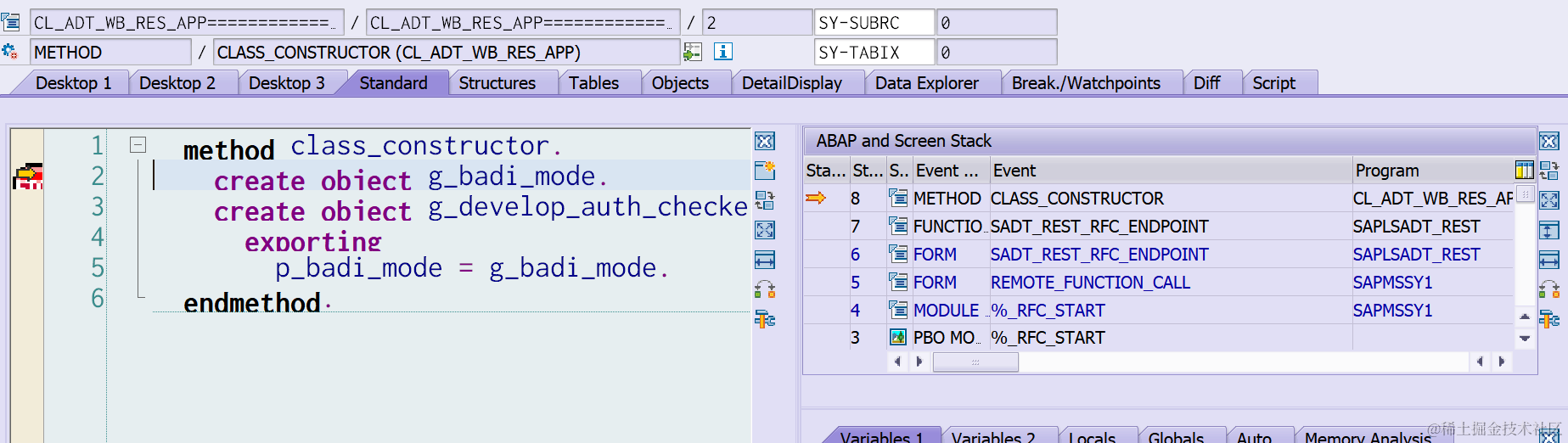This screenshot has width=1568, height=443.
Task: Click code line 5 p_badi_mode assignment
Action: (x=472, y=268)
